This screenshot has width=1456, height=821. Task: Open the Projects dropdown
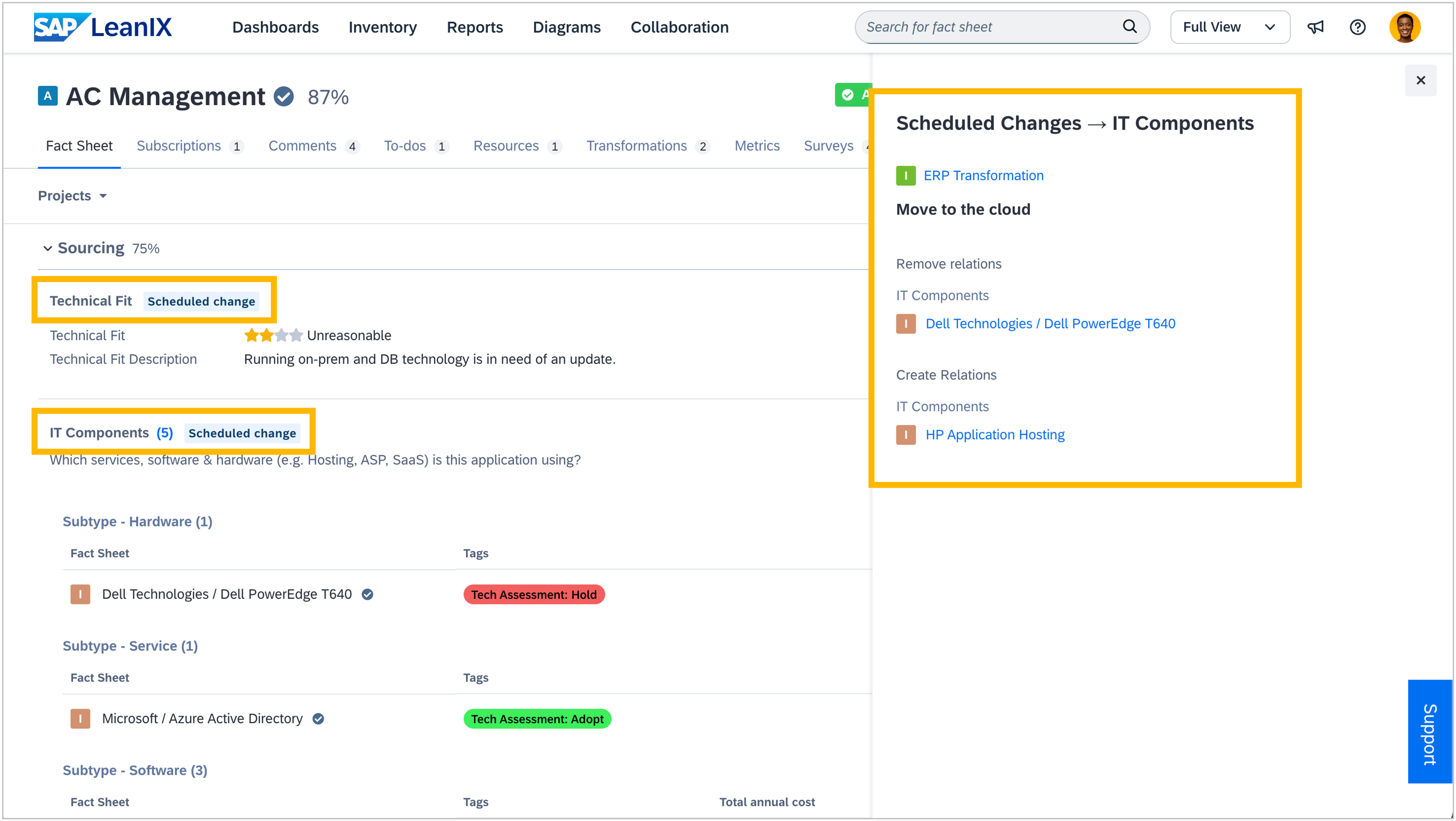72,196
